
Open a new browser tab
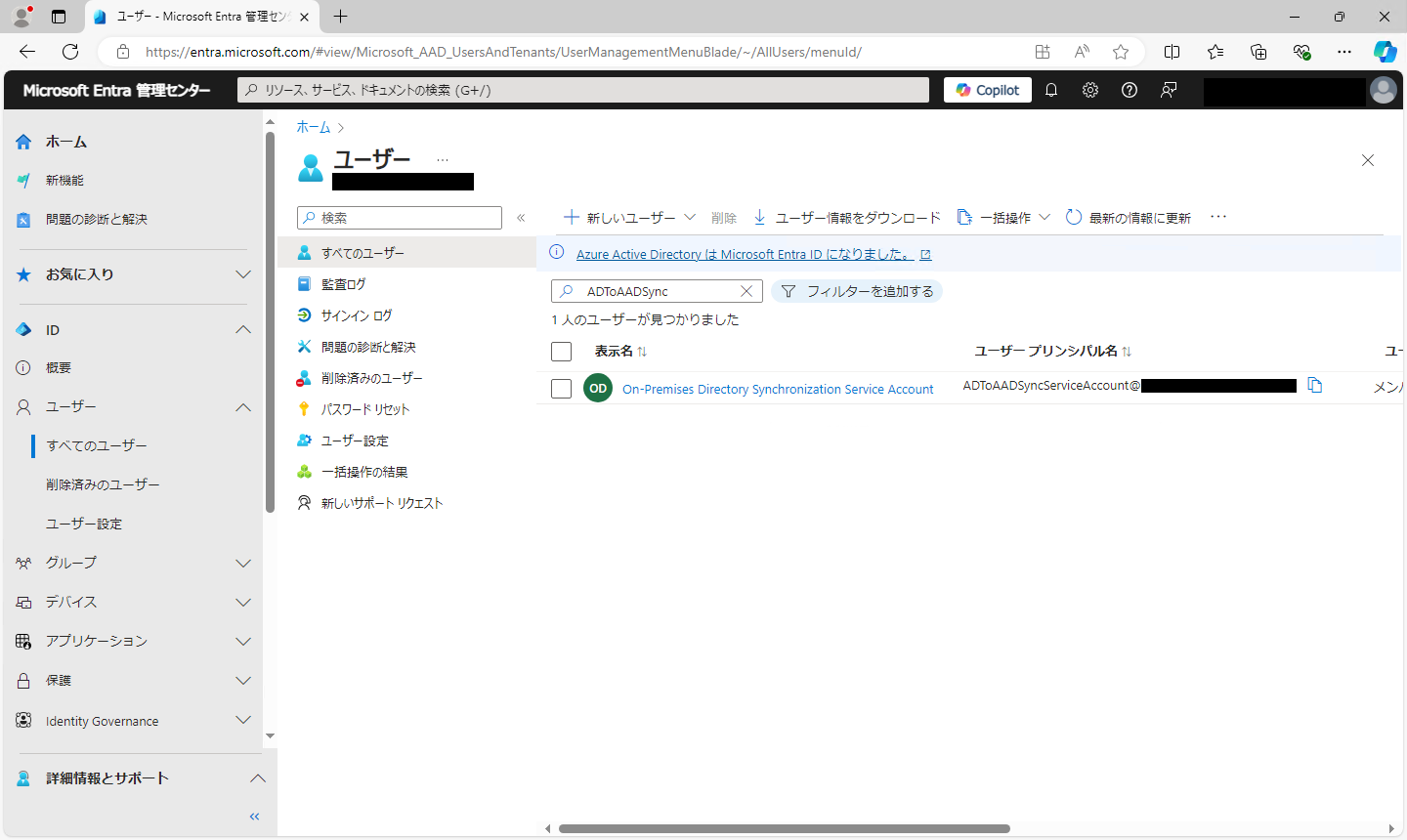340,17
